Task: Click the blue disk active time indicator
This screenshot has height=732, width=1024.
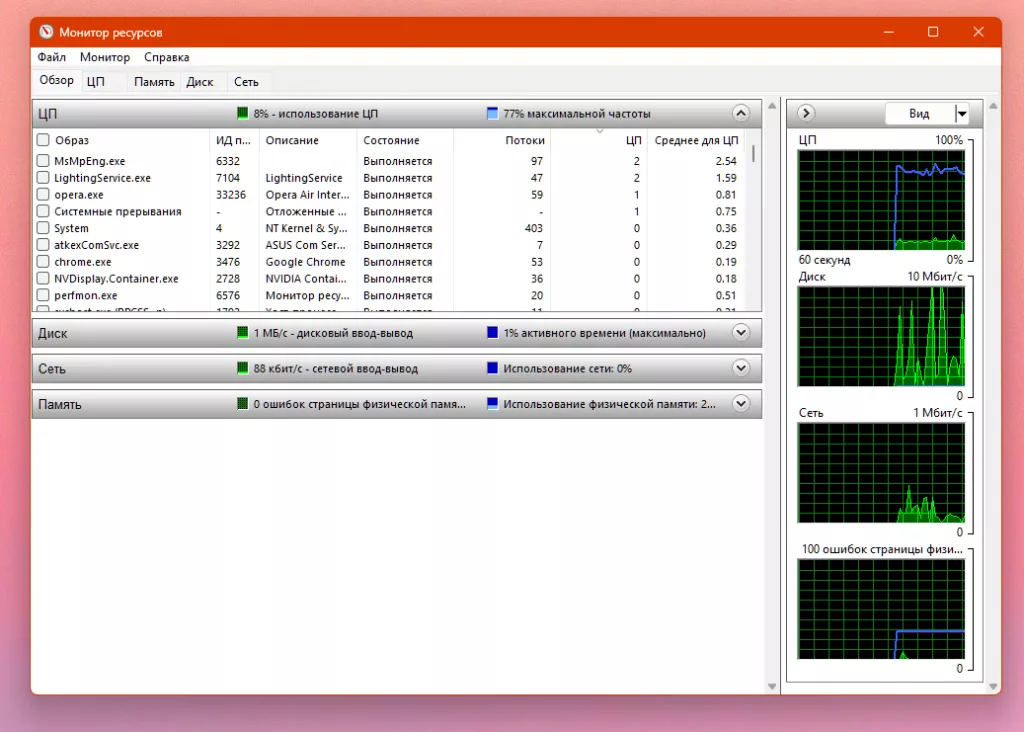Action: [x=492, y=333]
